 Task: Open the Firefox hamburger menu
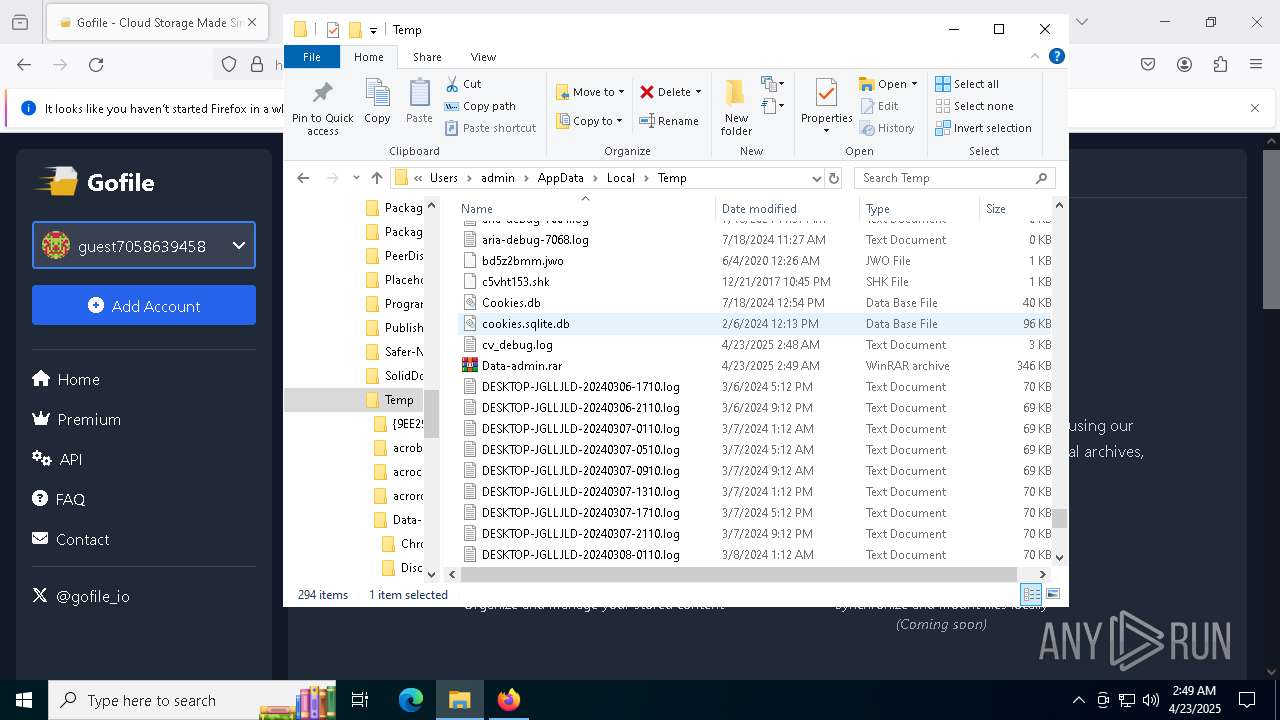coord(1256,65)
